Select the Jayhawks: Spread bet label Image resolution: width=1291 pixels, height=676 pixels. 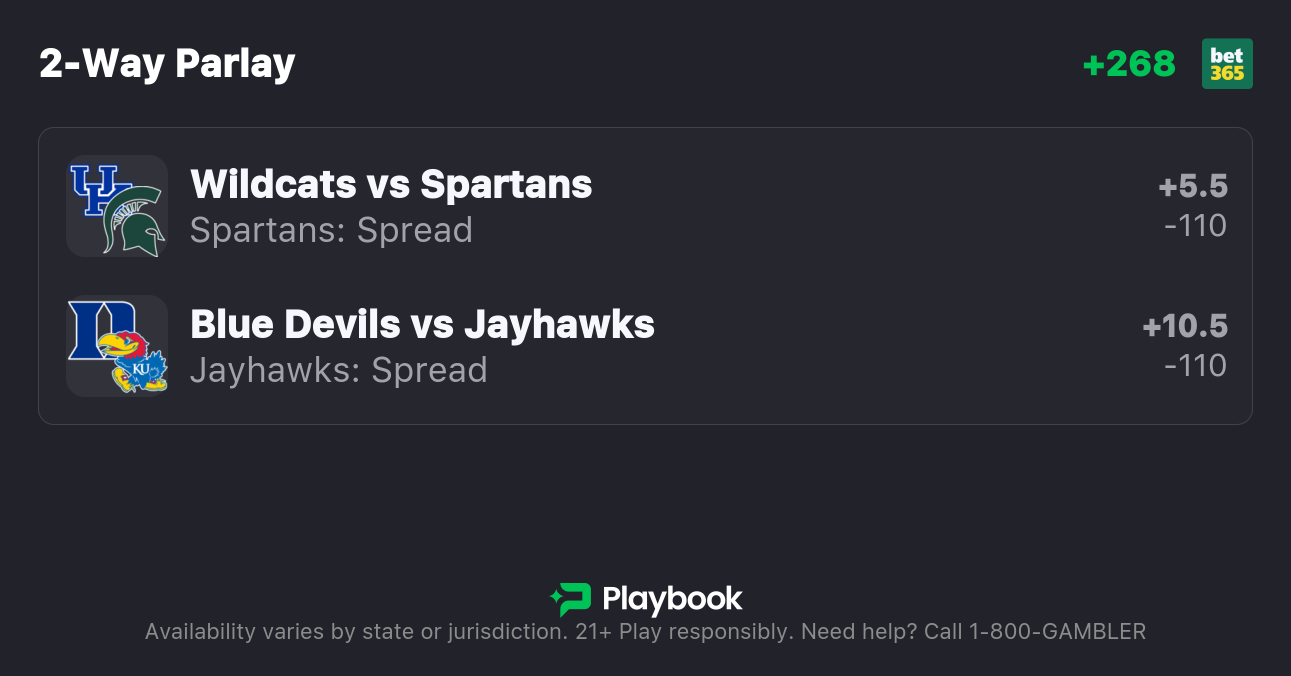(x=338, y=370)
